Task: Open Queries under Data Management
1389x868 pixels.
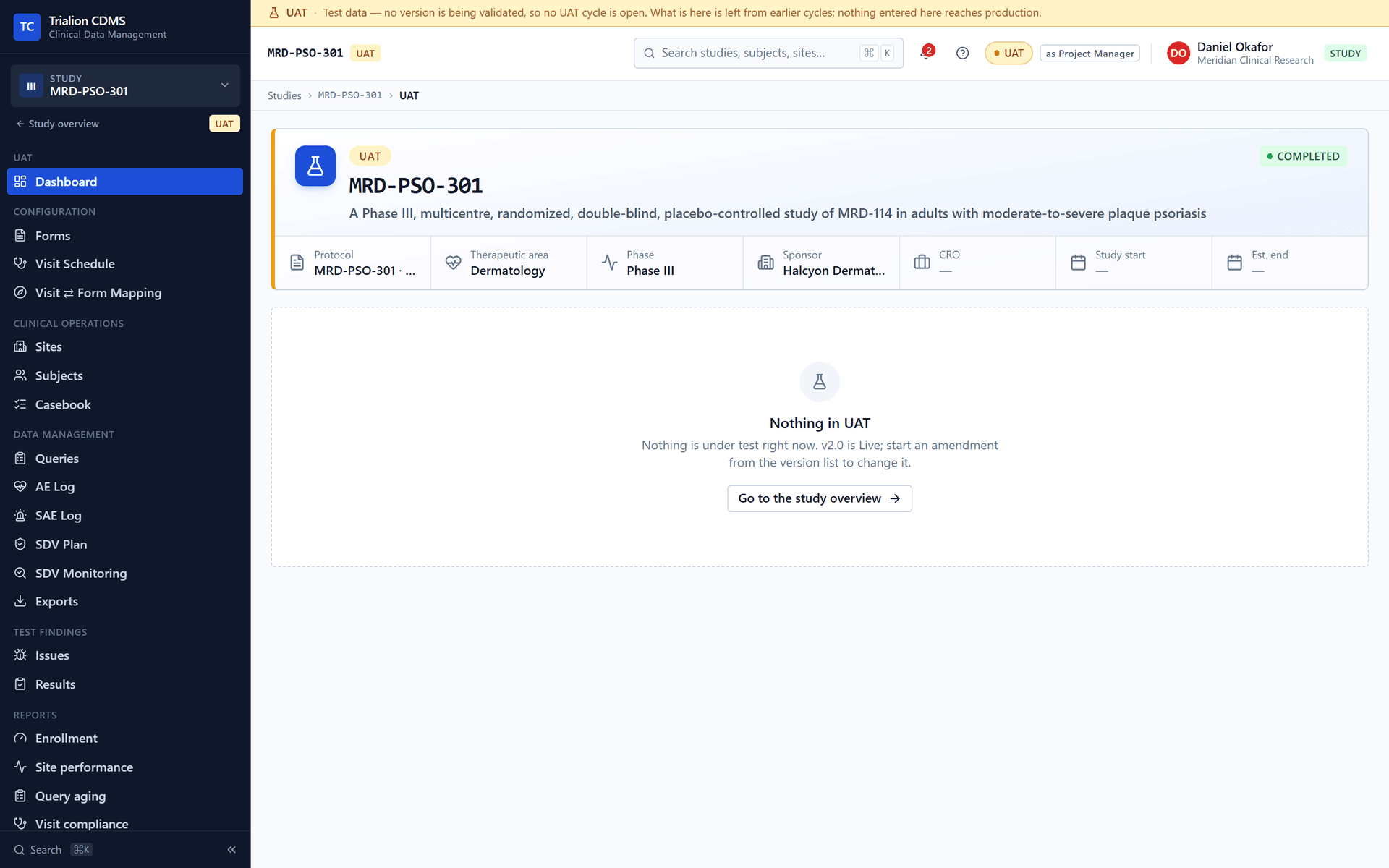Action: coord(124,459)
